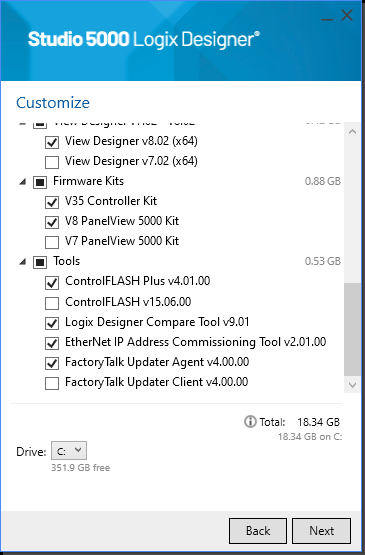Click the 351.9 GB free text
Viewport: 365px width, 555px height.
(x=80, y=468)
